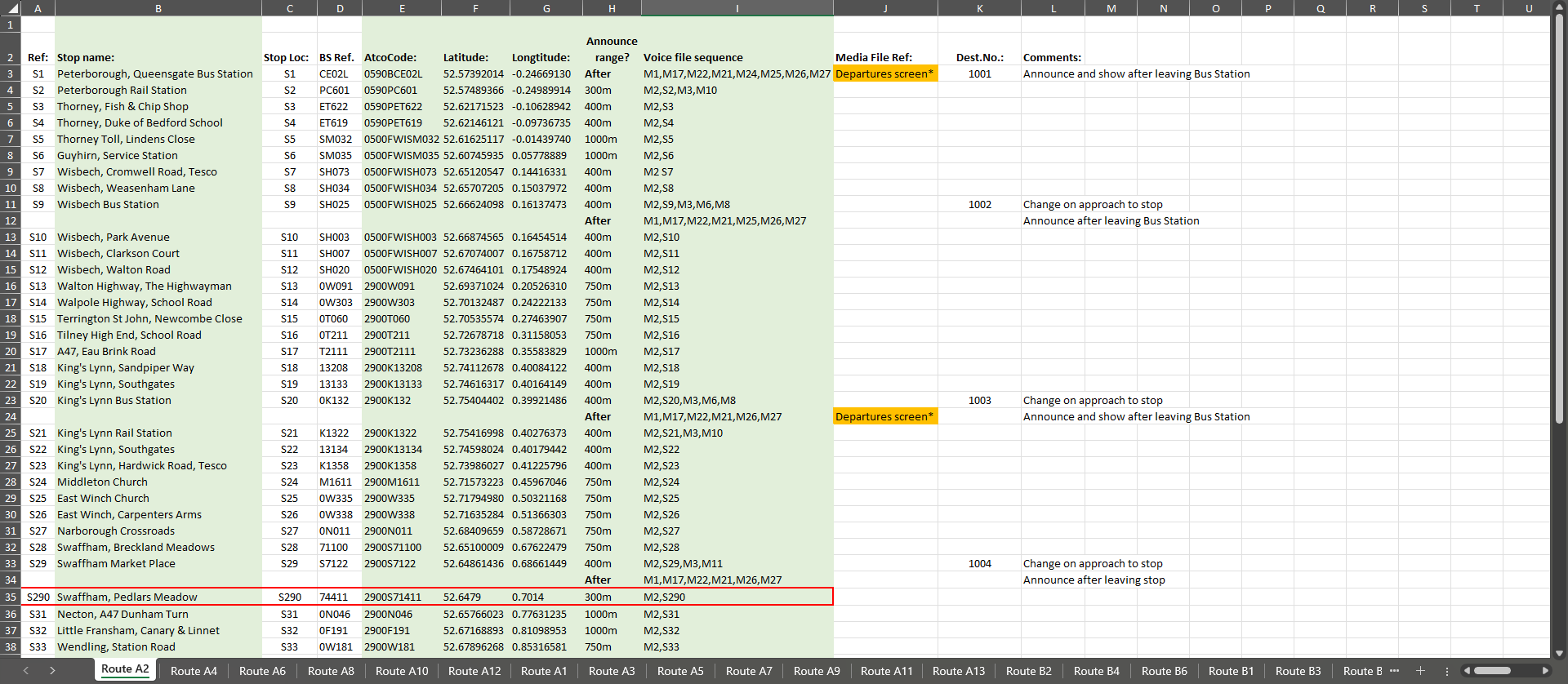Open the Route B2 sheet tab

pos(1028,671)
